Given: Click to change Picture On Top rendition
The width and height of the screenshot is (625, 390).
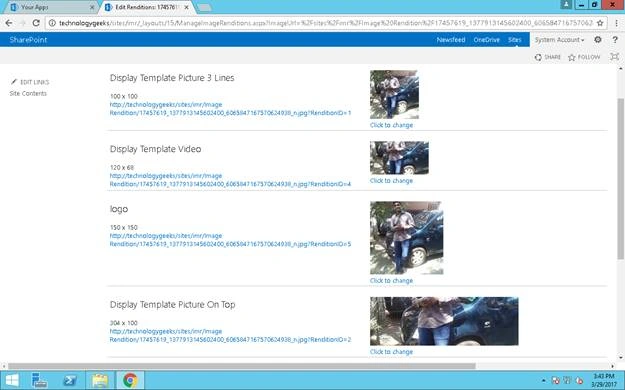Looking at the screenshot, I should tap(391, 352).
